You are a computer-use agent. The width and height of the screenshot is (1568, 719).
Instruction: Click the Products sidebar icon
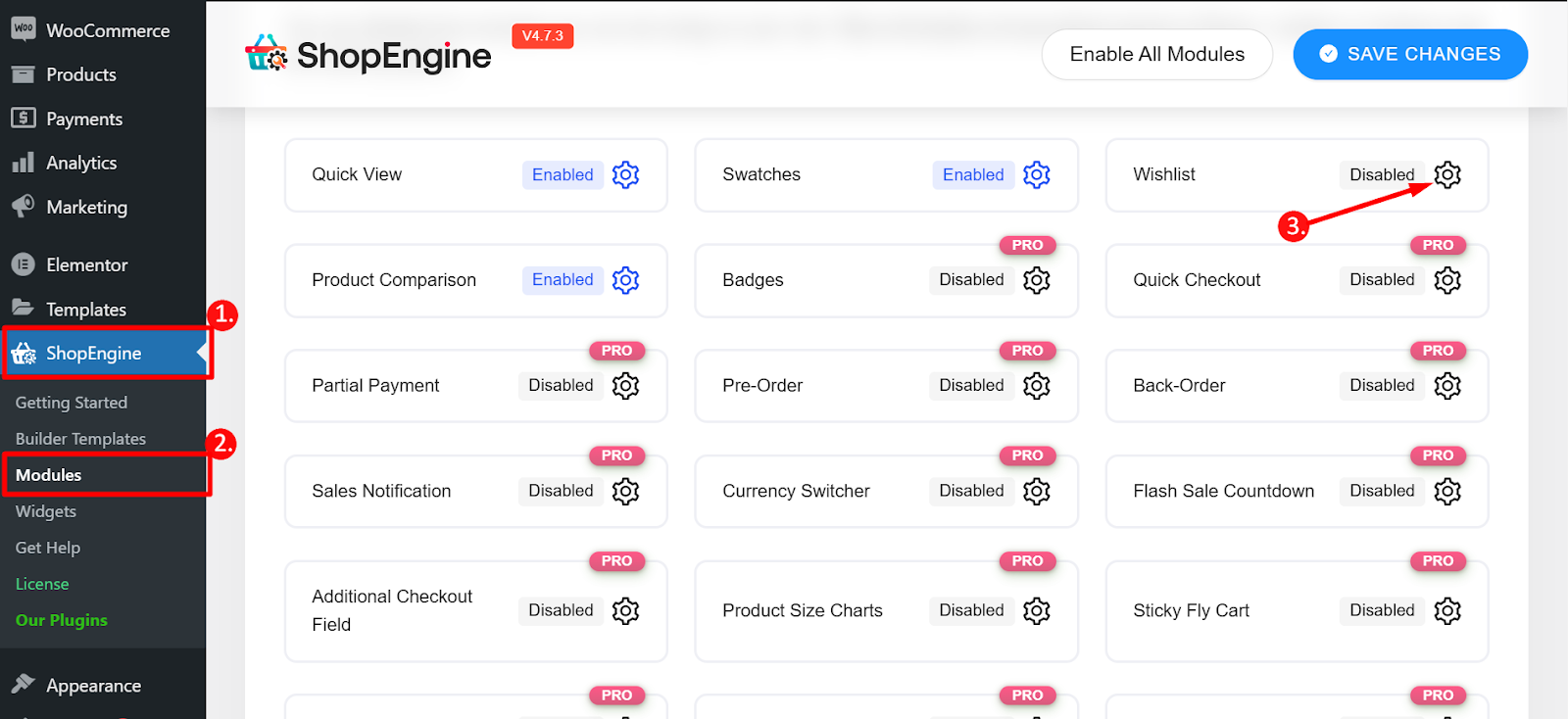pos(24,74)
